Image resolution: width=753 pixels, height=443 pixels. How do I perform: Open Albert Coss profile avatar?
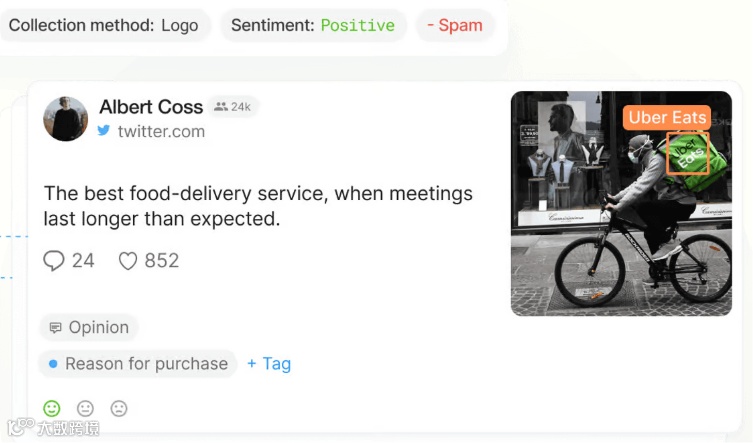66,119
